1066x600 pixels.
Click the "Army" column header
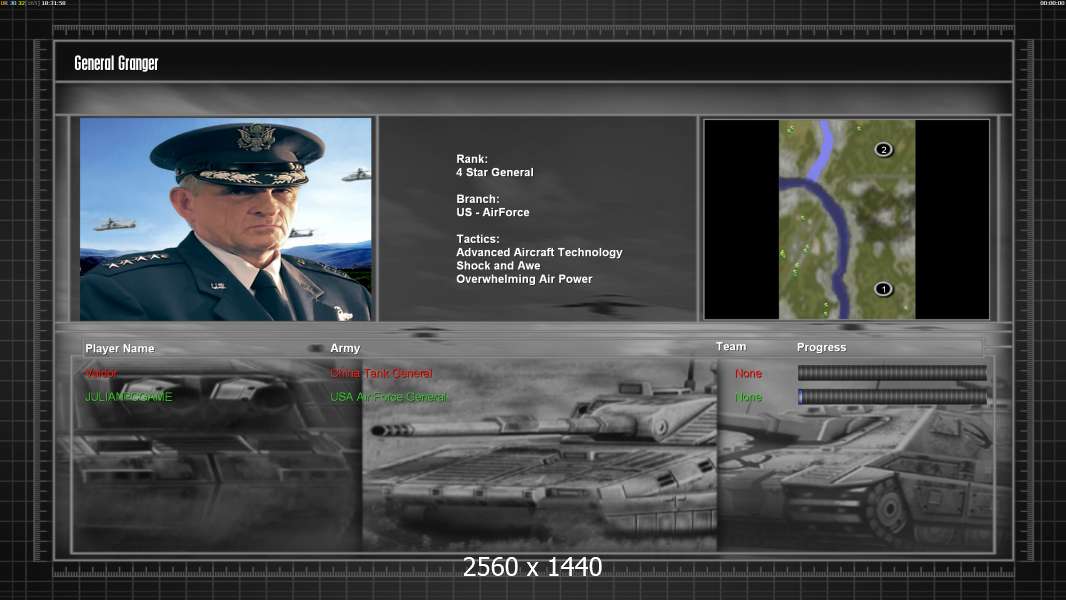pos(345,348)
